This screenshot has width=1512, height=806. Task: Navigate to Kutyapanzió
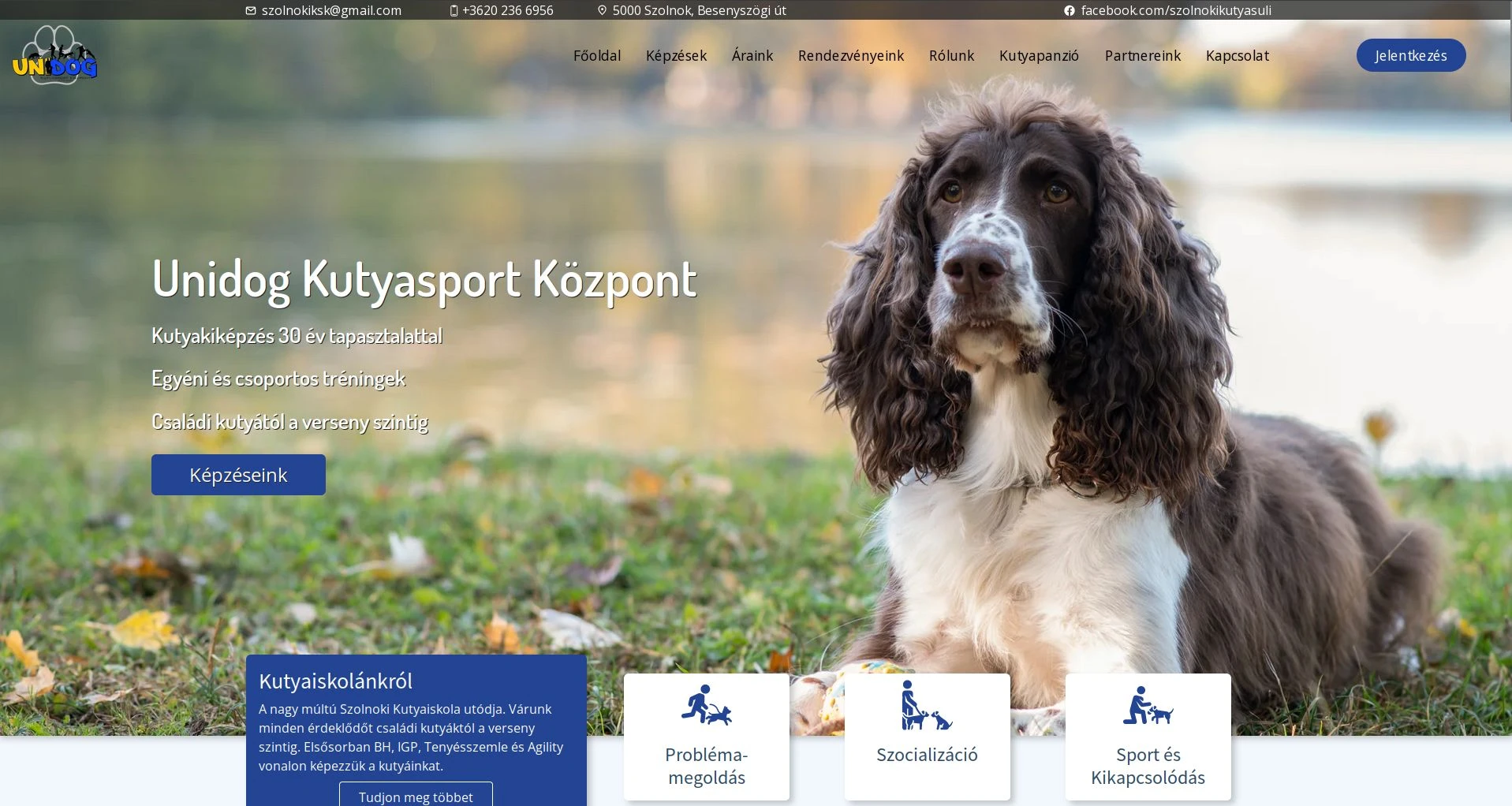tap(1039, 56)
